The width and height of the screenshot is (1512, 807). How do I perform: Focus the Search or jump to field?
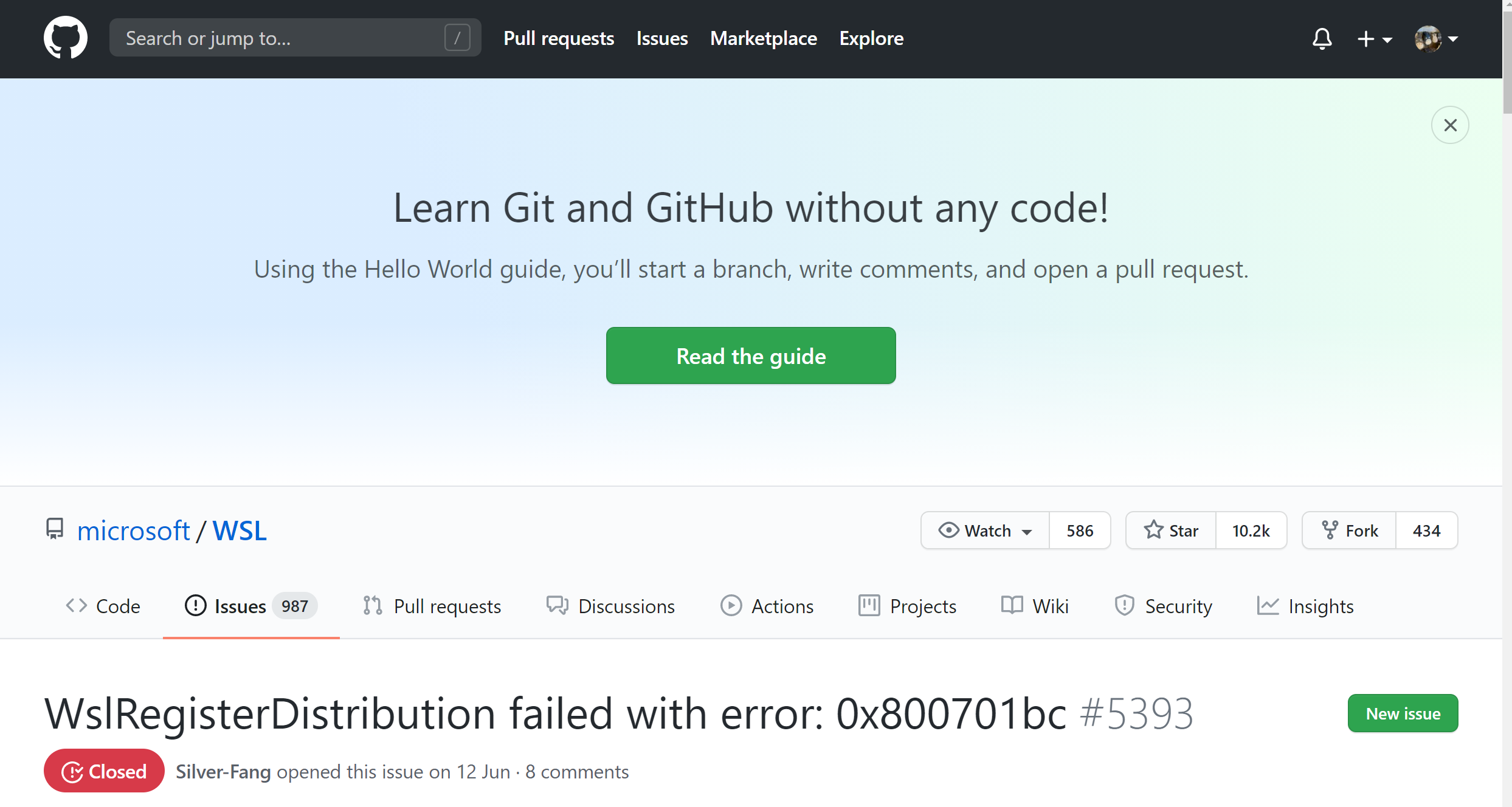coord(280,38)
